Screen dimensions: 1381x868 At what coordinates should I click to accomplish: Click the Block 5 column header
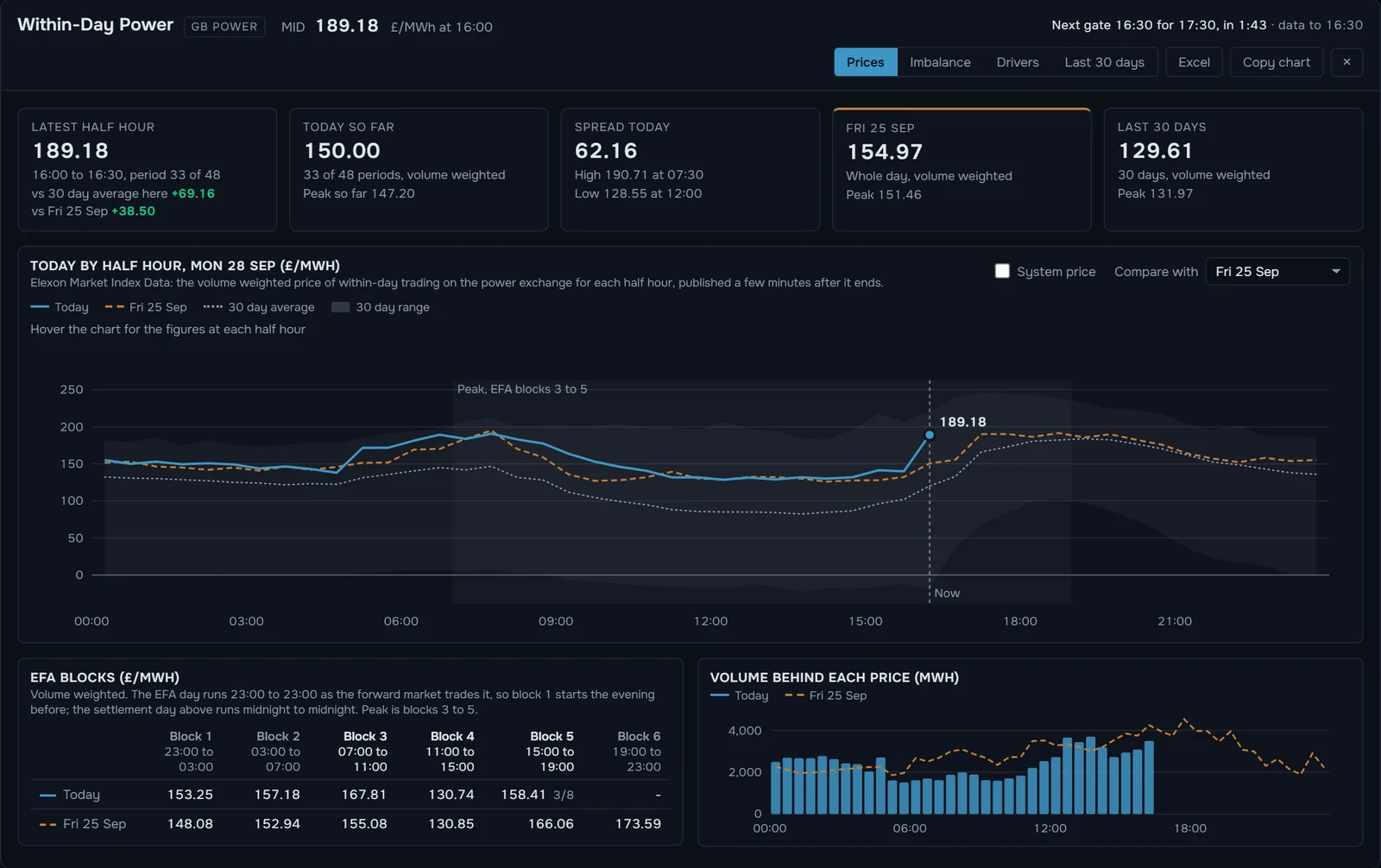pos(551,752)
